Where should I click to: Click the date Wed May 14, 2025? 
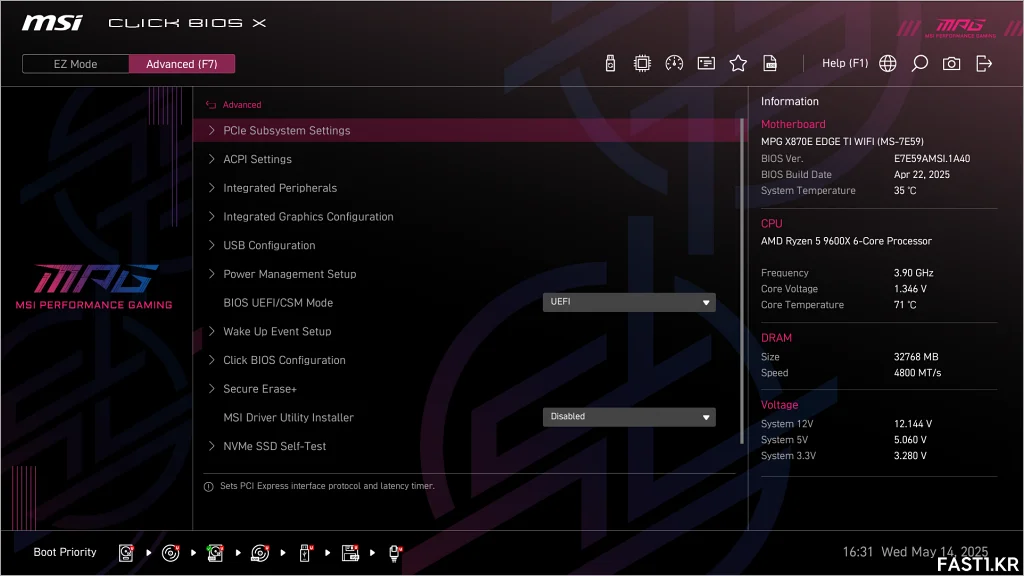tap(935, 552)
